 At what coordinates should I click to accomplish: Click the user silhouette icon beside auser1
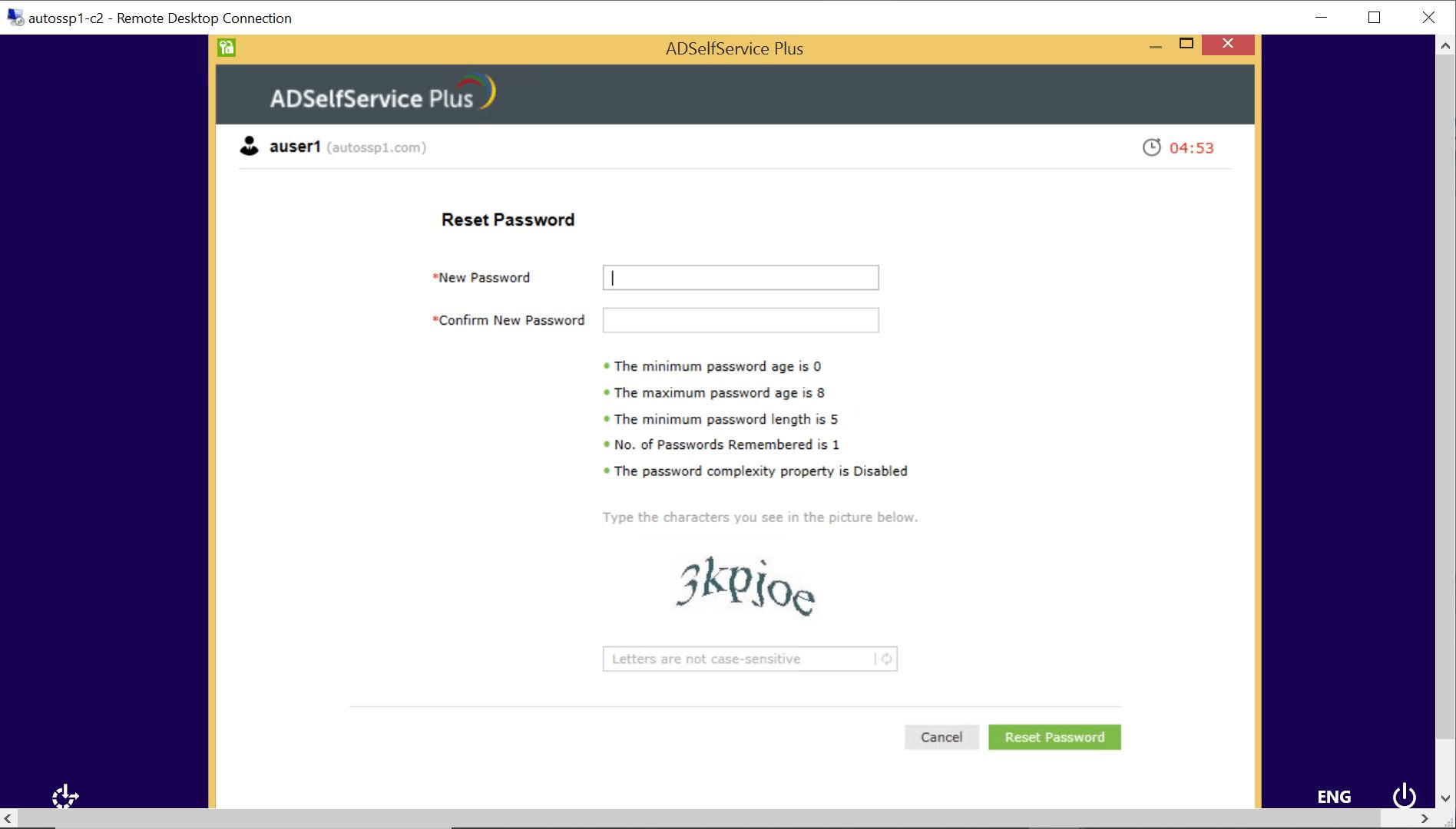tap(250, 147)
